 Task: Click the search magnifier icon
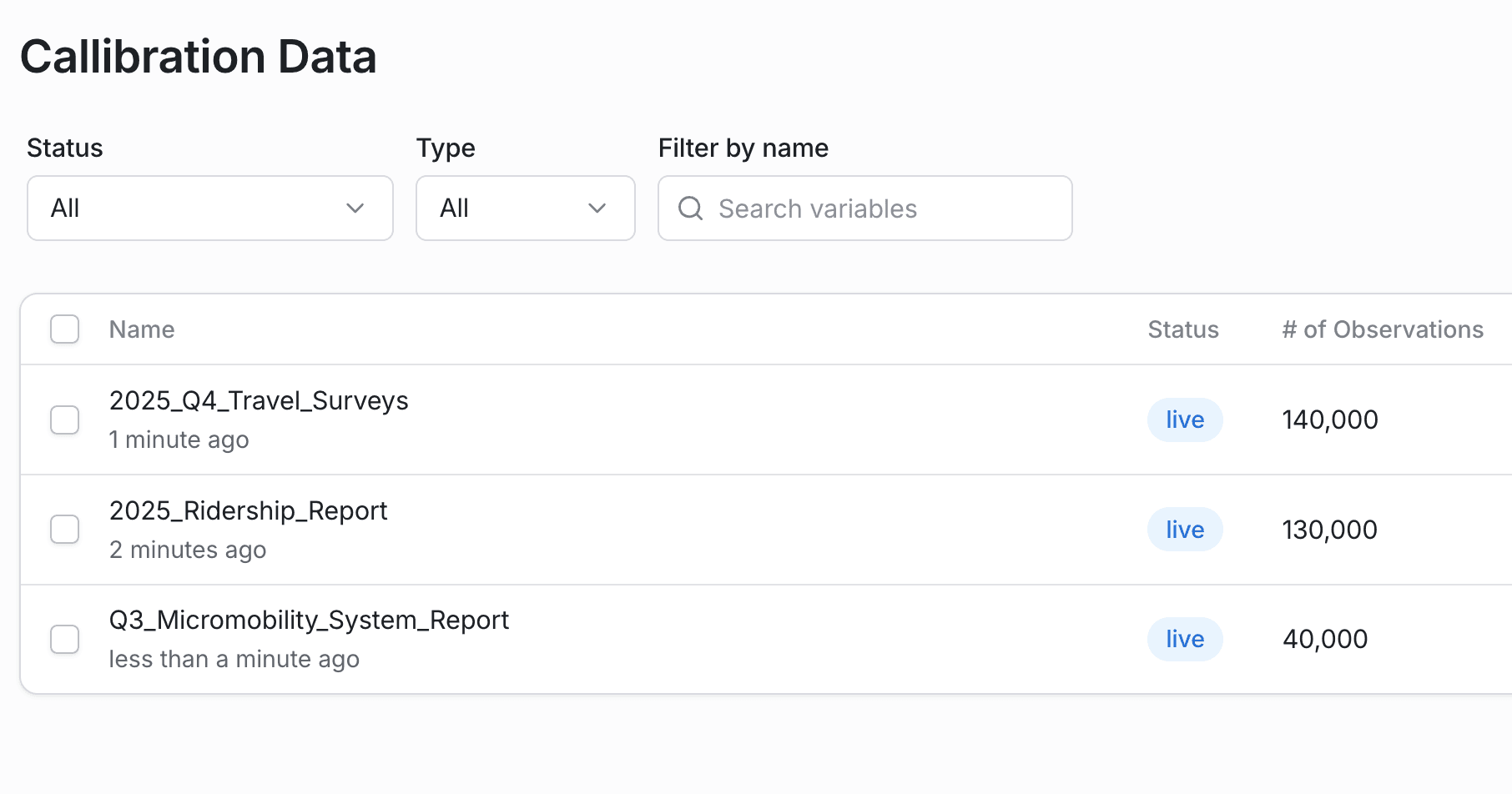tap(690, 209)
